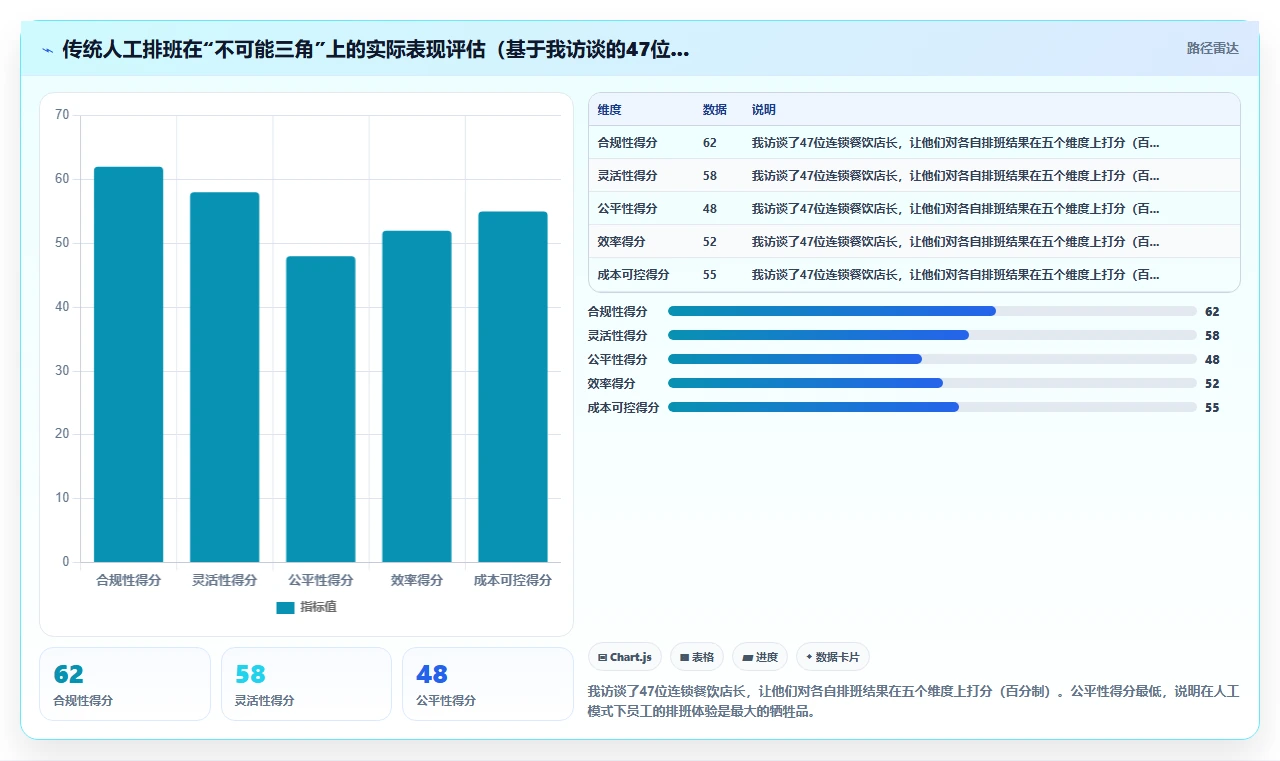
Task: Click the 公平性得分 progress bar
Action: coord(932,359)
